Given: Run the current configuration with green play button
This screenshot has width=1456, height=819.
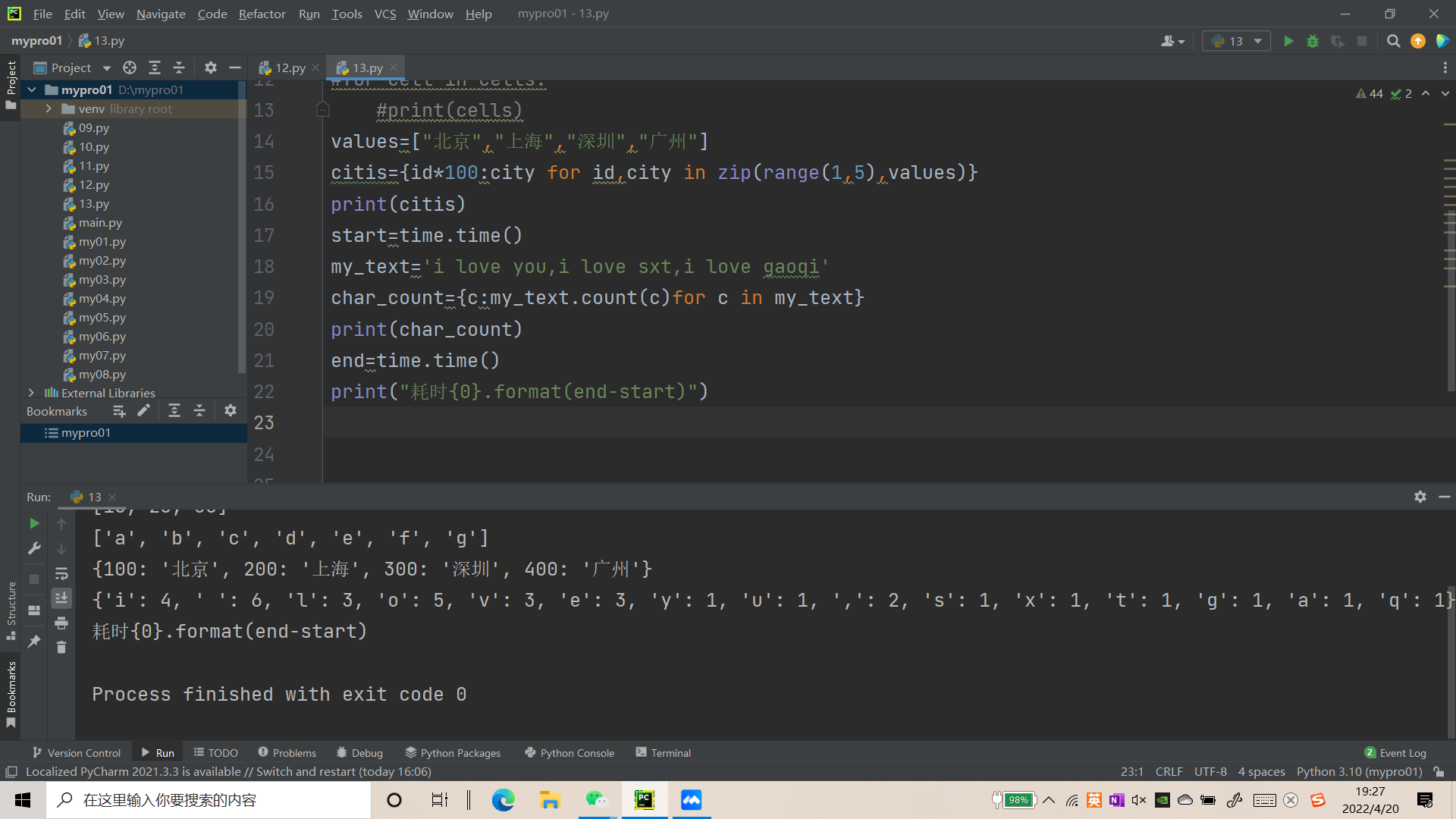Looking at the screenshot, I should [x=1288, y=41].
